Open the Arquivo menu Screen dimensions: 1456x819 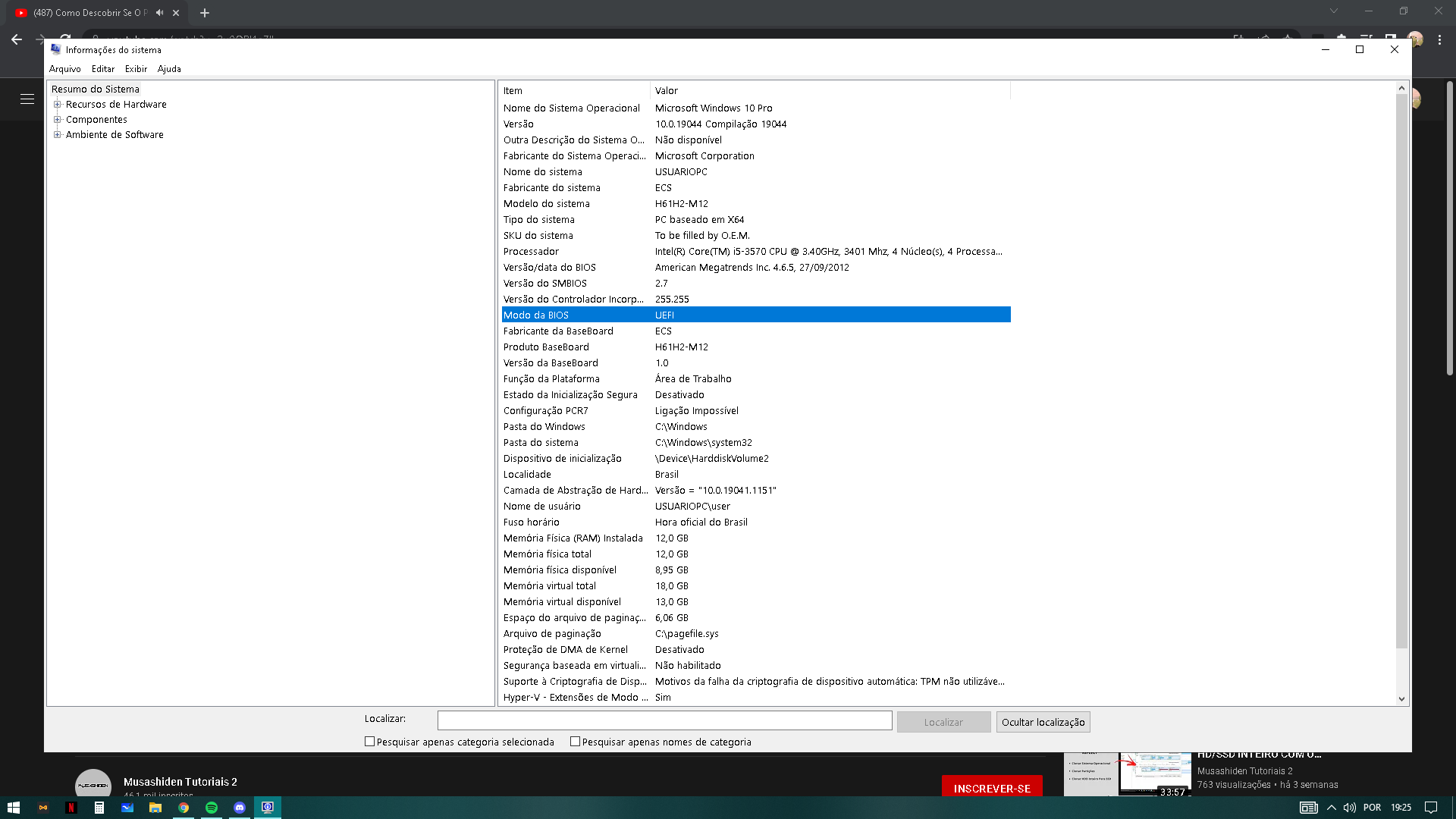pos(65,69)
